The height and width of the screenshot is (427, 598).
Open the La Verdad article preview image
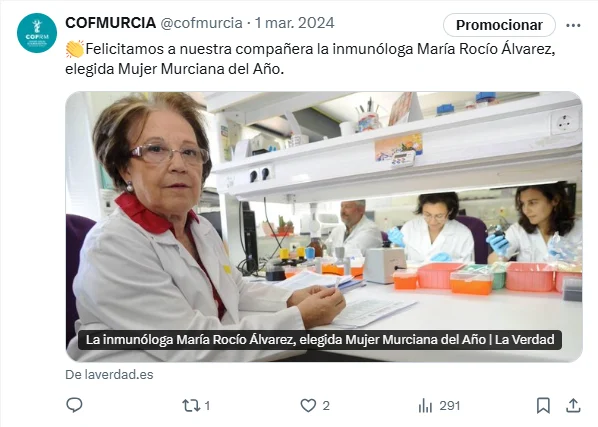(324, 226)
